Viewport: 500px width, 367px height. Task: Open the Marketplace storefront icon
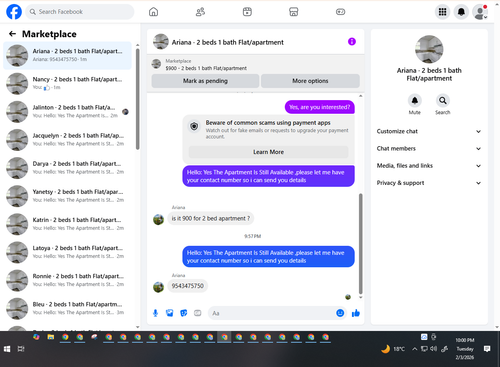point(294,12)
